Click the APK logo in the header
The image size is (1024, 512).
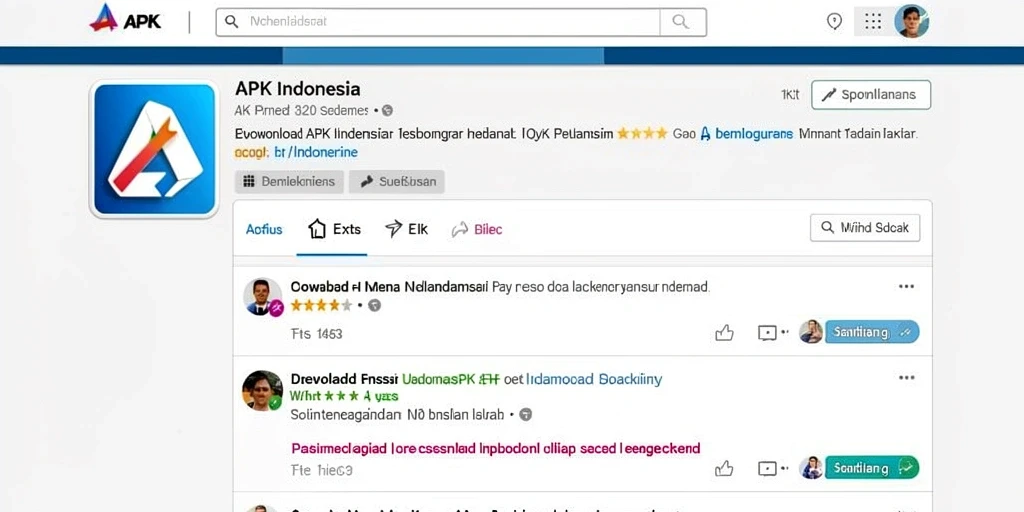124,19
